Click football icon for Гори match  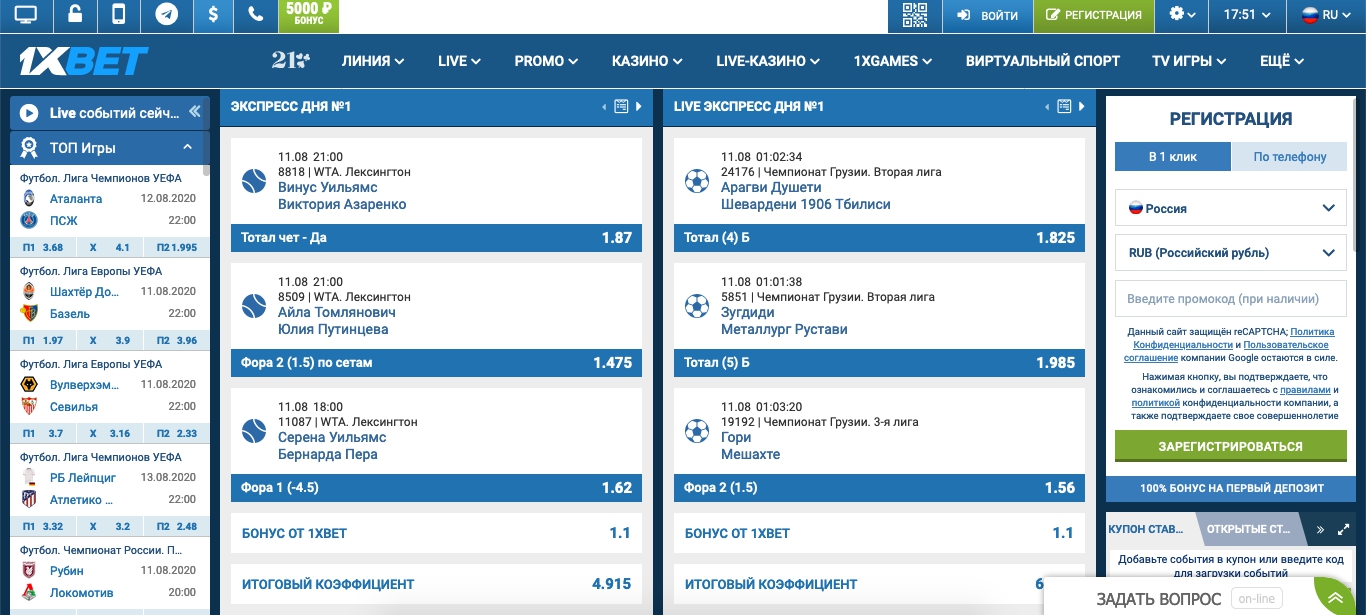click(697, 431)
